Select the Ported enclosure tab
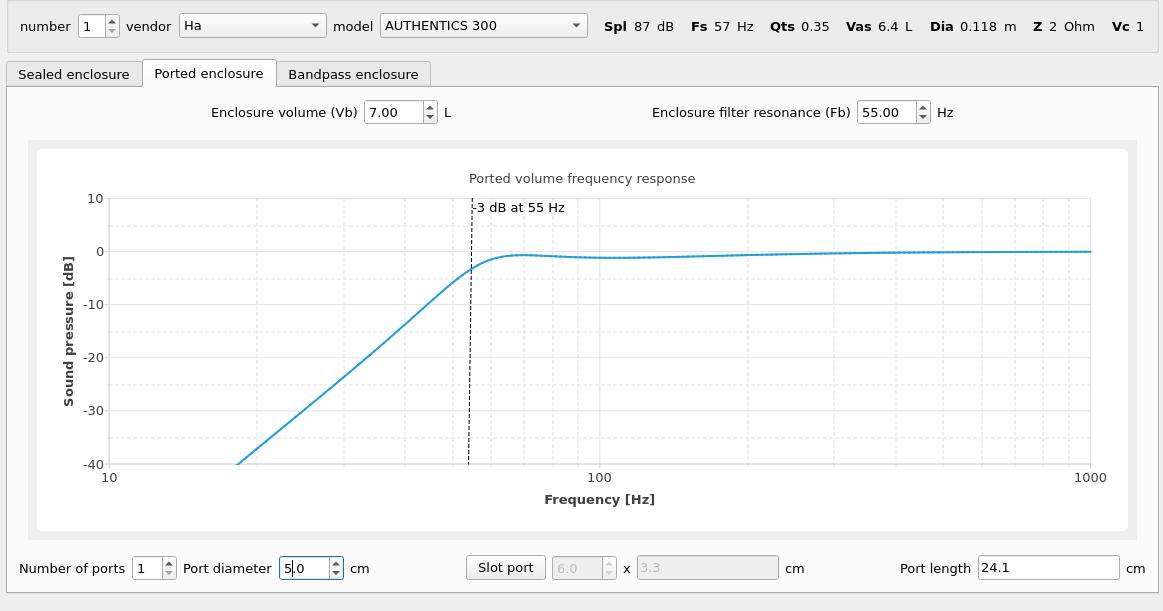The width and height of the screenshot is (1163, 611). 209,74
